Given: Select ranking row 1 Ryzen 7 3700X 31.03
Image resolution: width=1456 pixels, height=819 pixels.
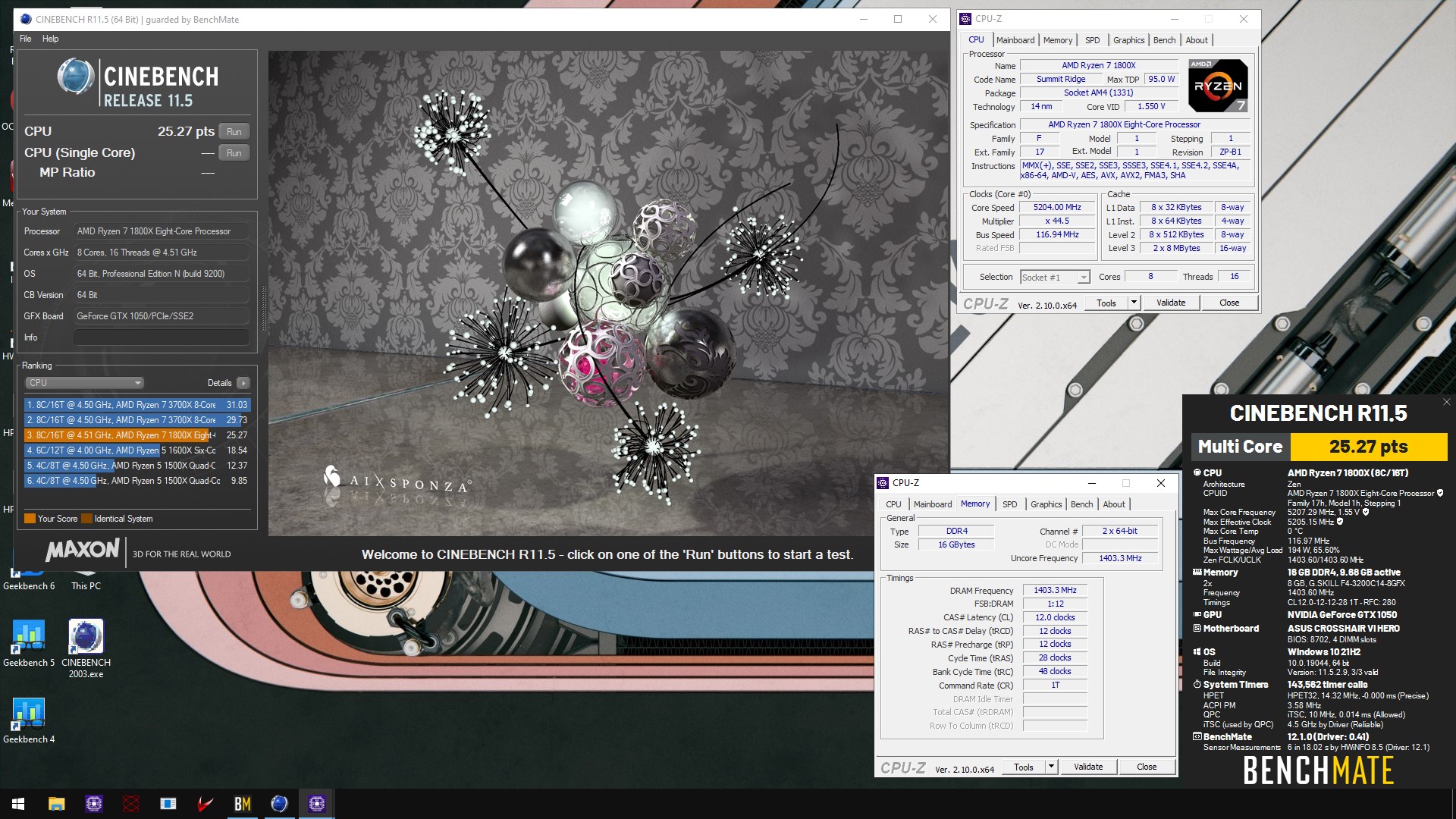Looking at the screenshot, I should click(136, 405).
